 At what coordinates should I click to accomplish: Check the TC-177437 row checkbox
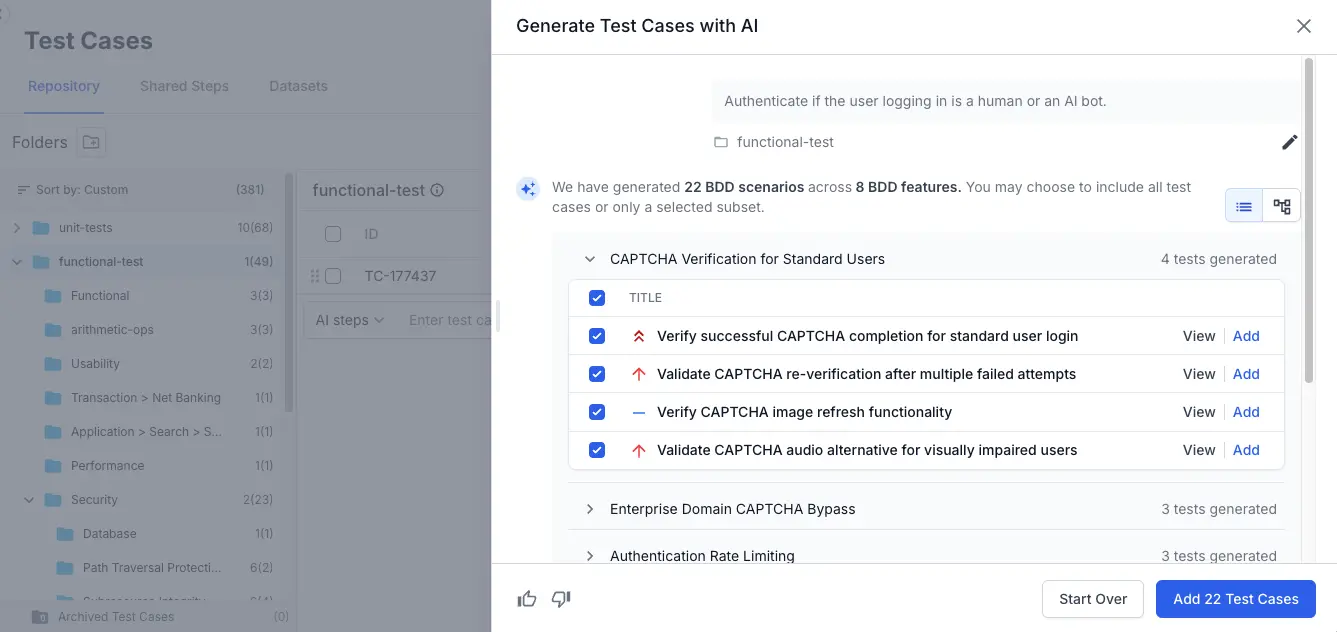point(333,276)
